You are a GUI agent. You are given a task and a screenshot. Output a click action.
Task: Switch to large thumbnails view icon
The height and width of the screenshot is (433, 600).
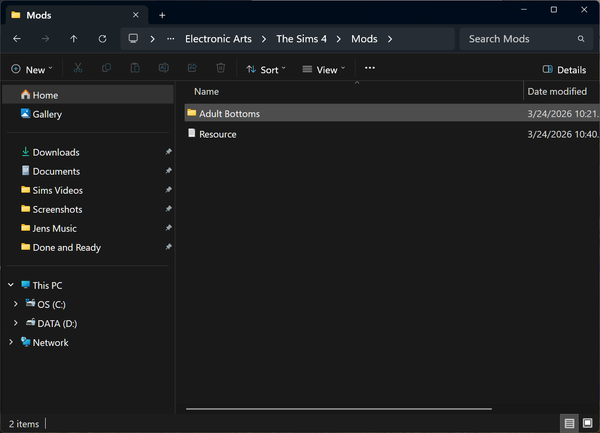(586, 423)
